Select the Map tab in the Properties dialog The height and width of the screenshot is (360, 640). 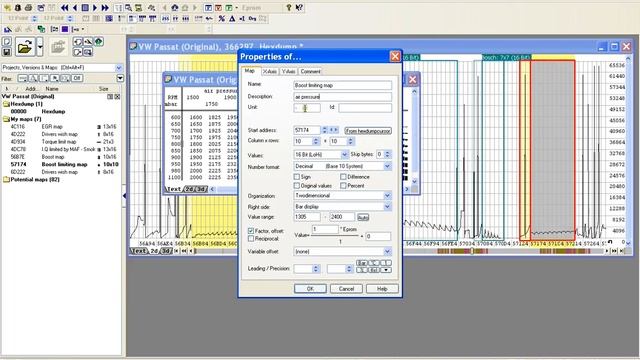[249, 71]
